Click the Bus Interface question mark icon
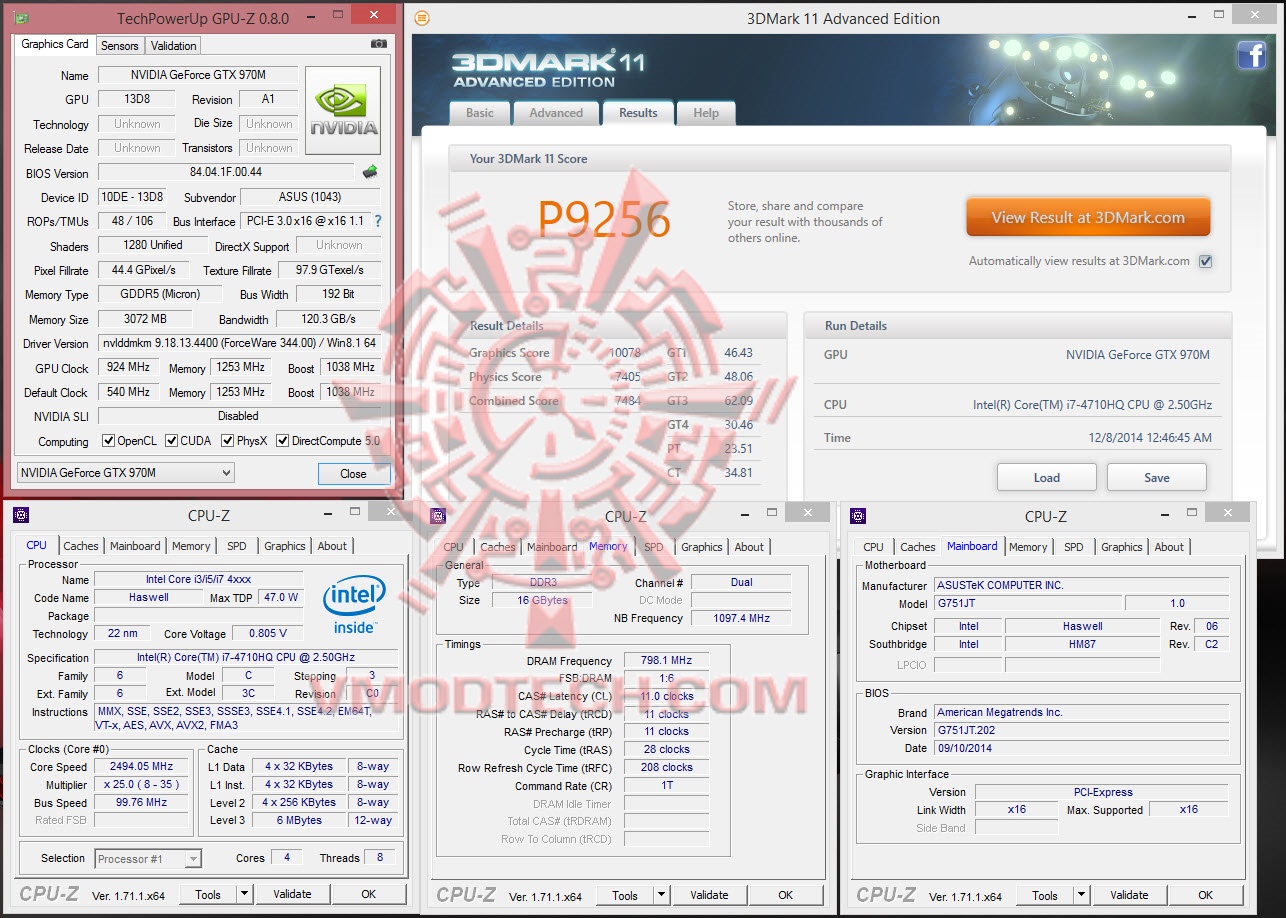The width and height of the screenshot is (1286, 918). pos(377,221)
